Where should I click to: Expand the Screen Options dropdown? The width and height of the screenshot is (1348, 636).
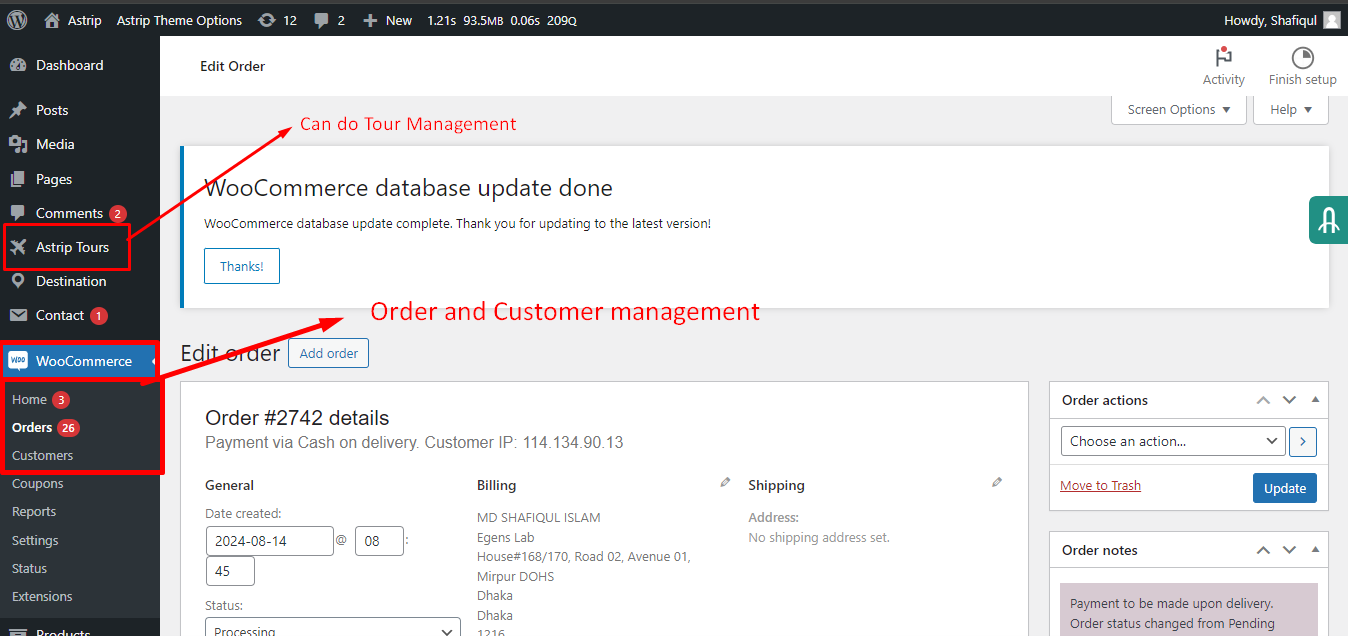[1180, 110]
